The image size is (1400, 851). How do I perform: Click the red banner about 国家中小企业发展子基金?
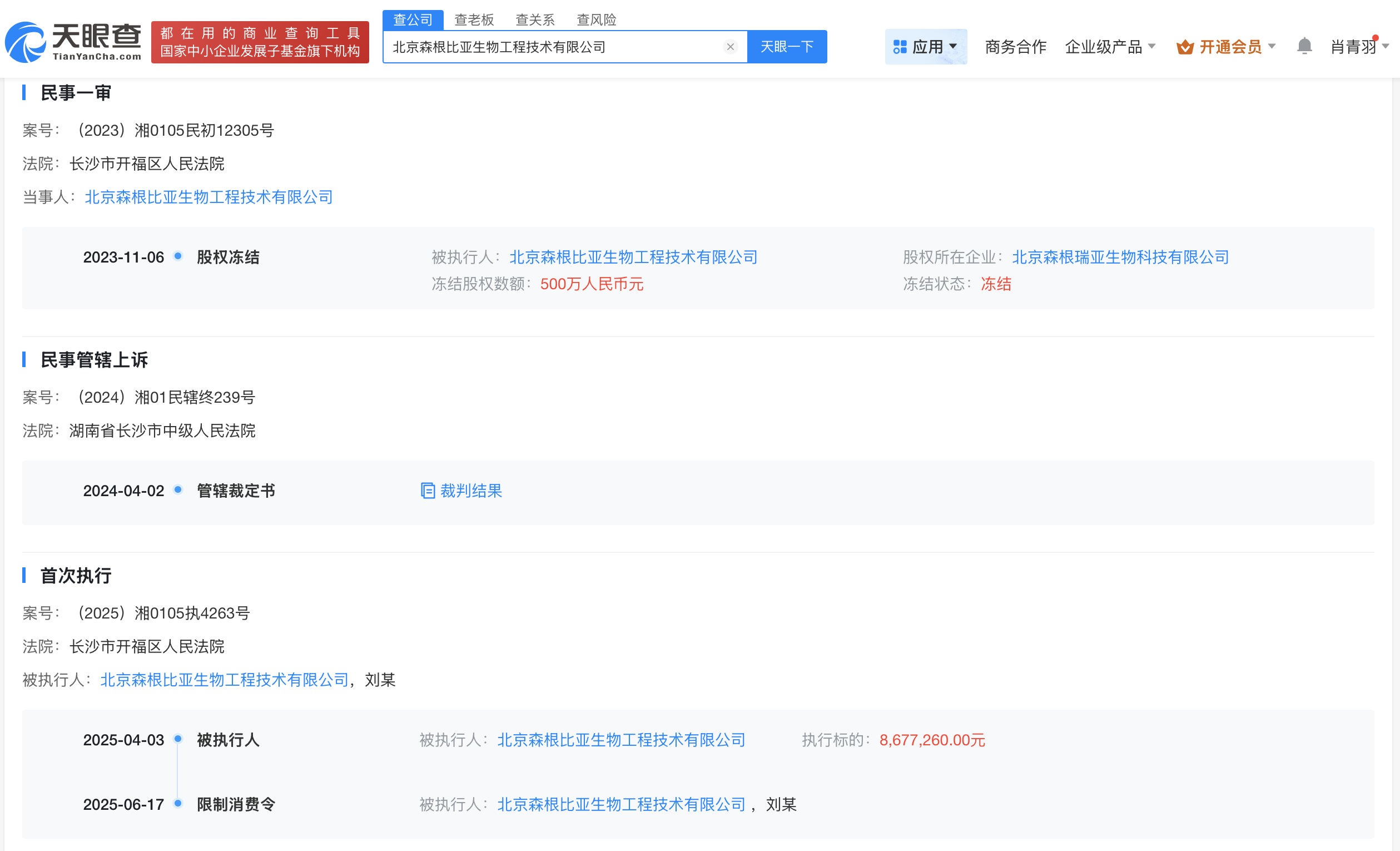[260, 43]
